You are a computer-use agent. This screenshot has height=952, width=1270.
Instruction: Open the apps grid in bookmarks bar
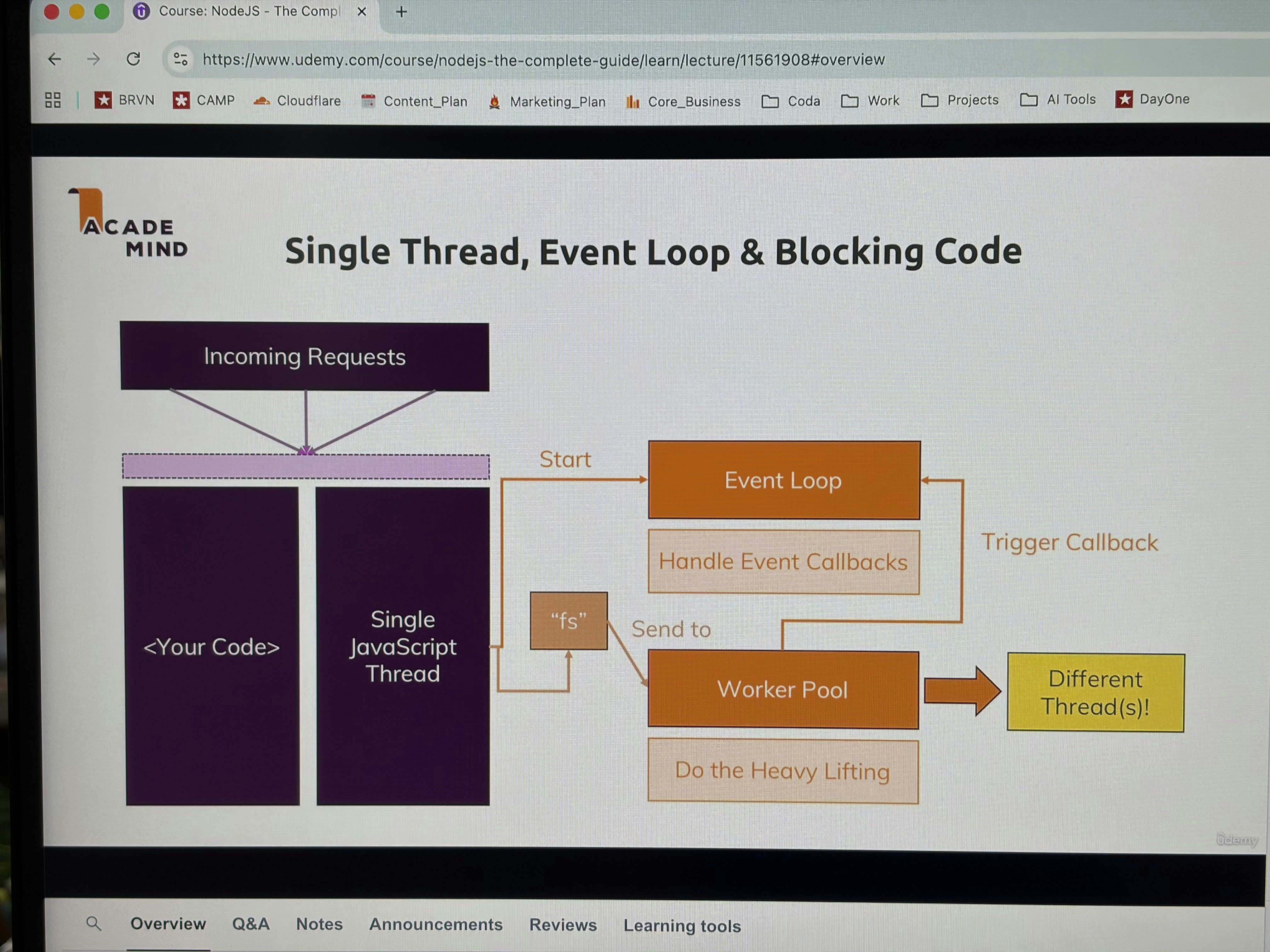pyautogui.click(x=53, y=100)
